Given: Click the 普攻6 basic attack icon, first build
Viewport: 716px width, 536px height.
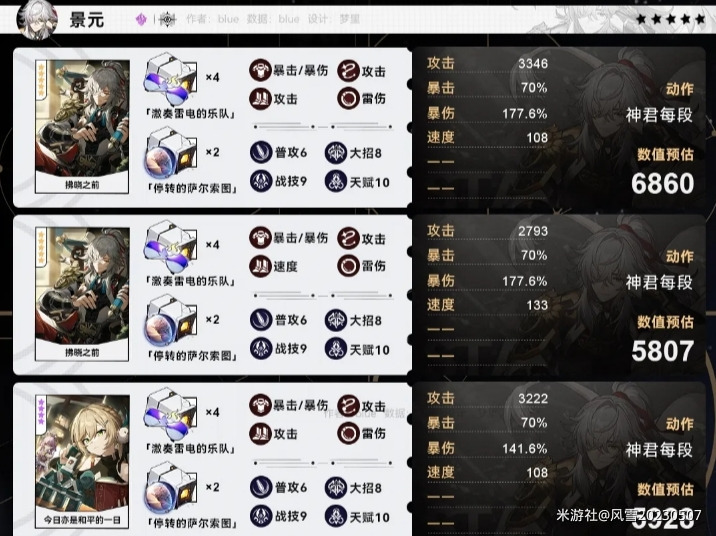Looking at the screenshot, I should 261,152.
